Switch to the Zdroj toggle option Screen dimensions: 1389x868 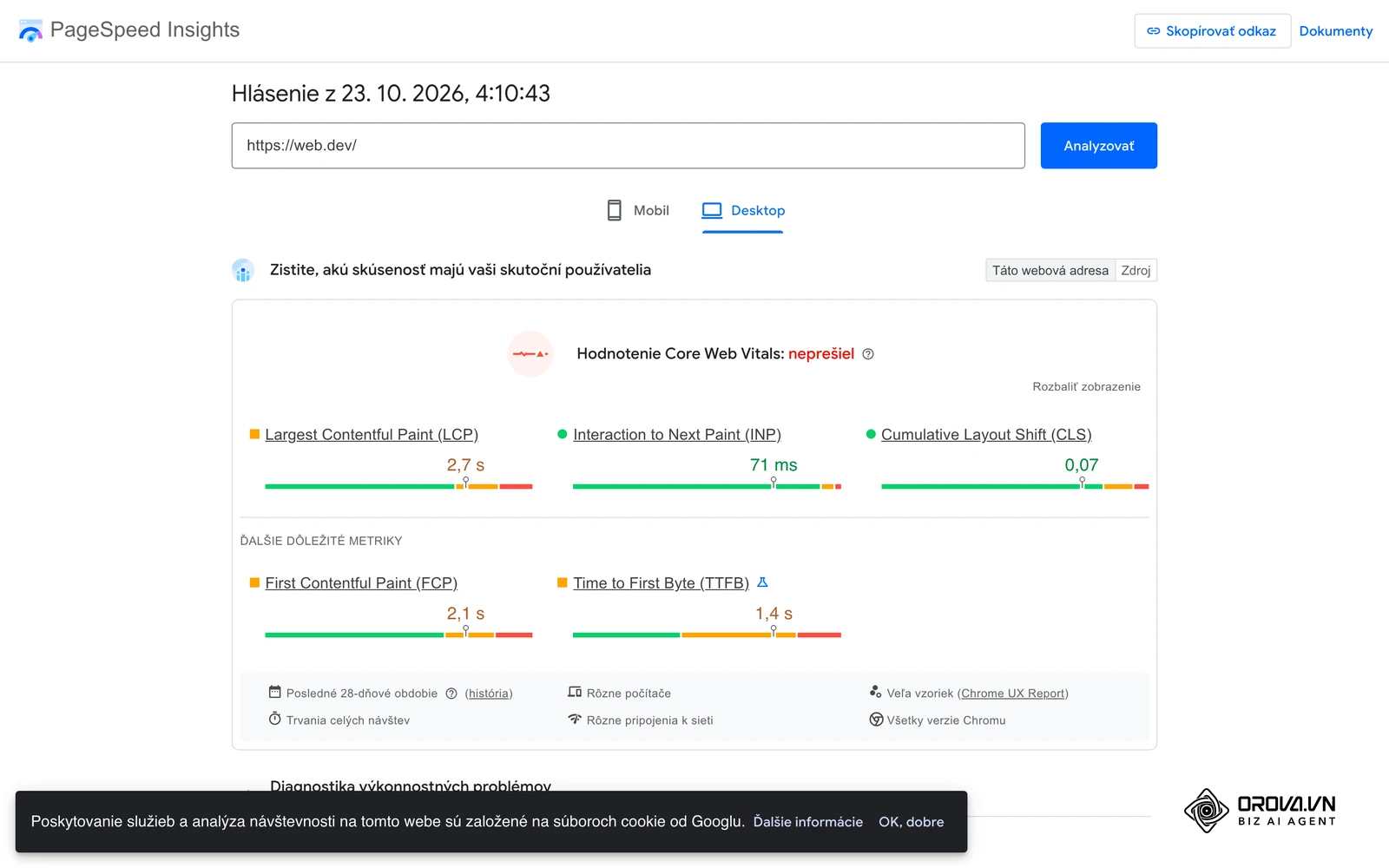point(1136,271)
